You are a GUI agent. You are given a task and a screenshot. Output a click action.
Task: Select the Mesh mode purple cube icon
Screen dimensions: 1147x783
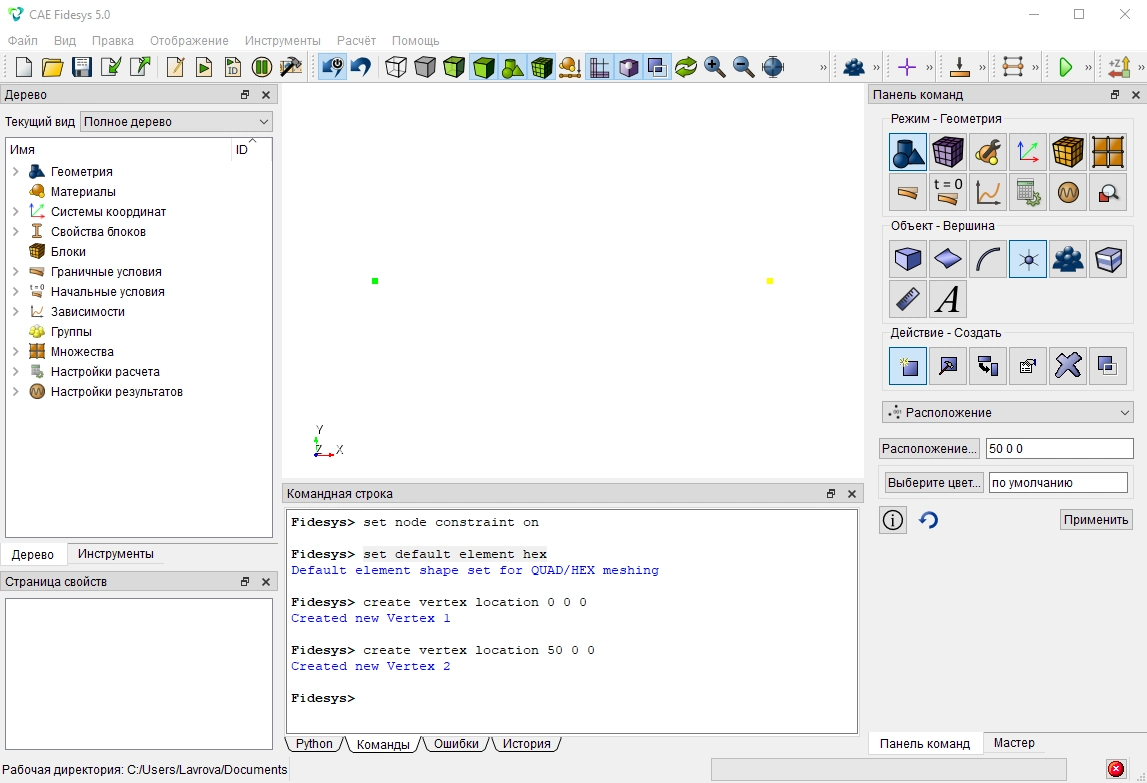point(948,152)
